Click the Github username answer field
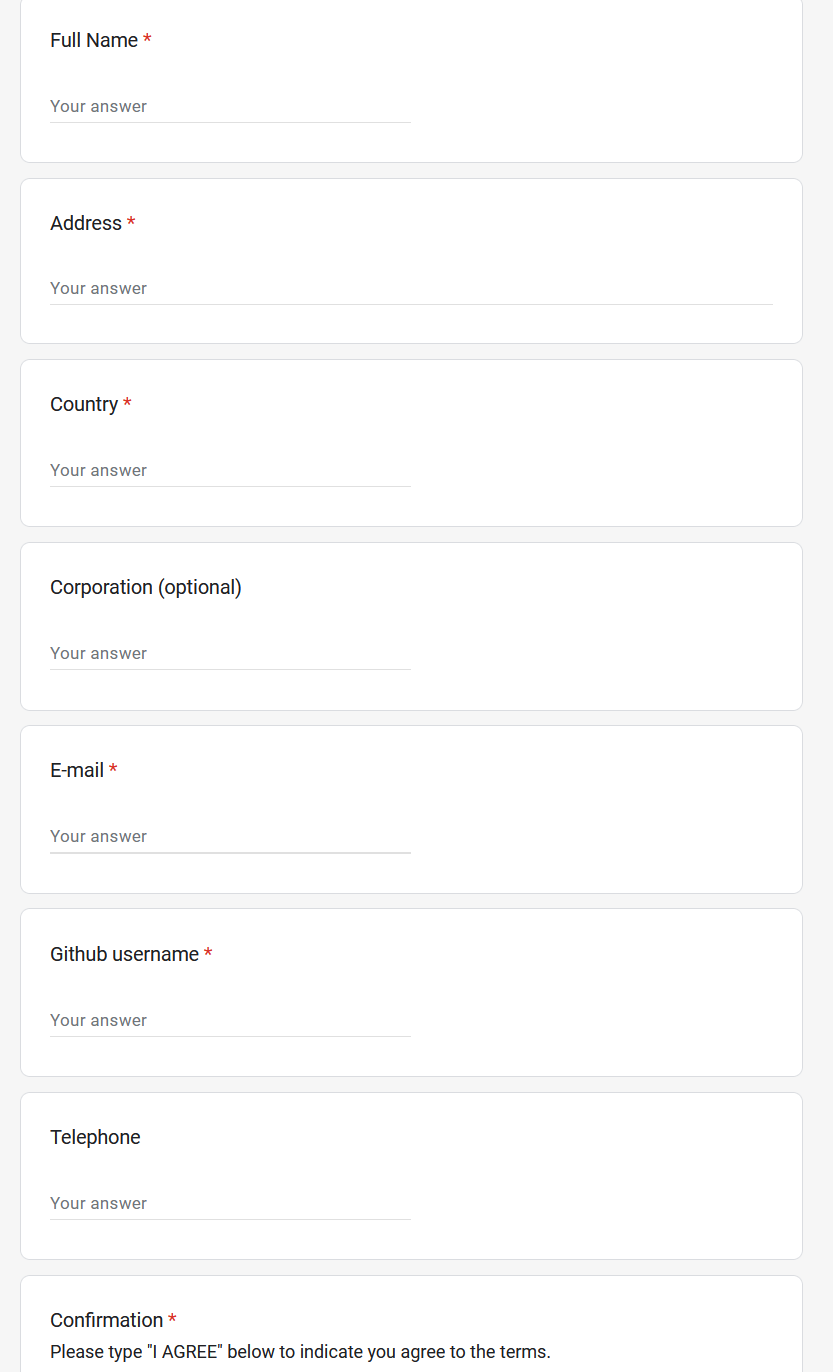Image resolution: width=833 pixels, height=1372 pixels. tap(230, 1020)
